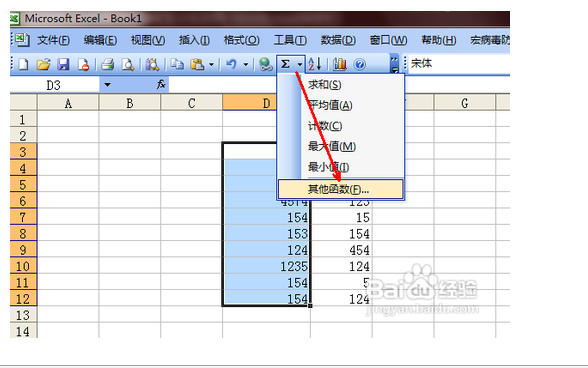Open the font name box showing 宋体

point(458,63)
